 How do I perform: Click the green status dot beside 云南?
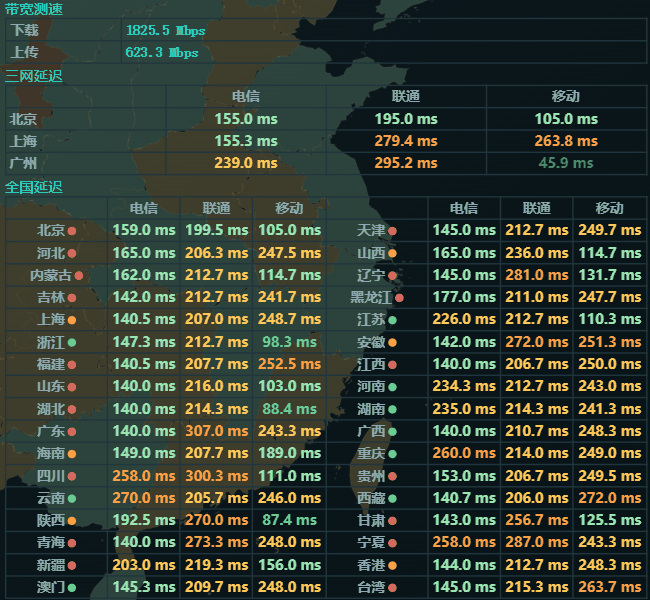72,498
